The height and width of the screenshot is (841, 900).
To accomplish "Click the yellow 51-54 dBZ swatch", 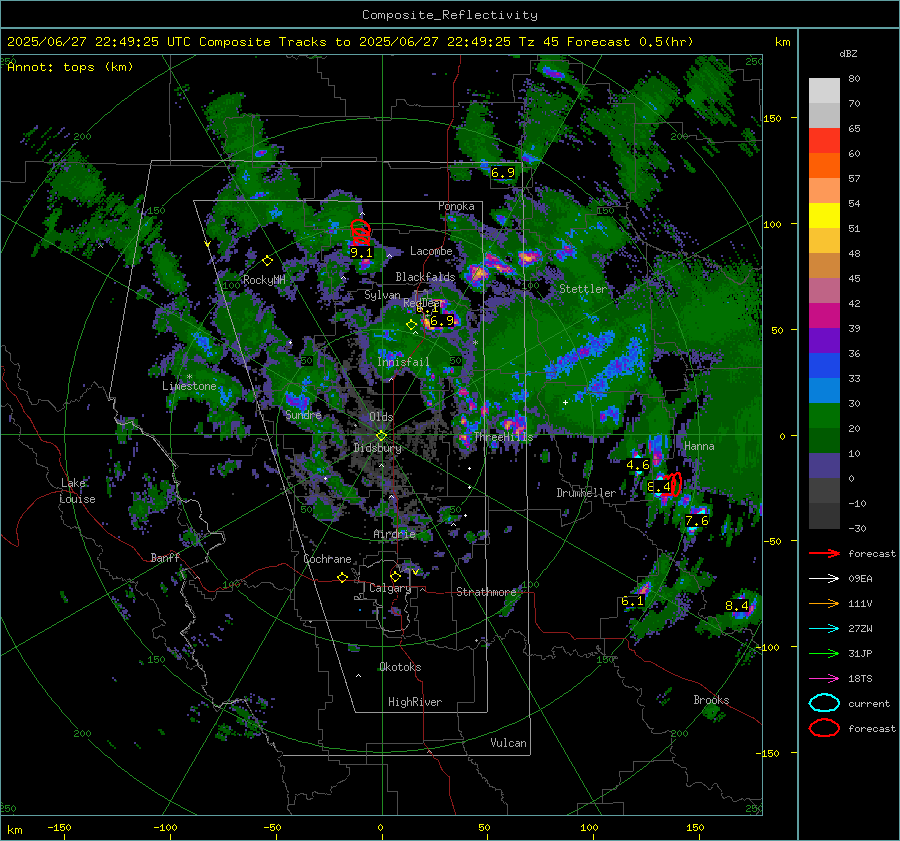I will (824, 216).
